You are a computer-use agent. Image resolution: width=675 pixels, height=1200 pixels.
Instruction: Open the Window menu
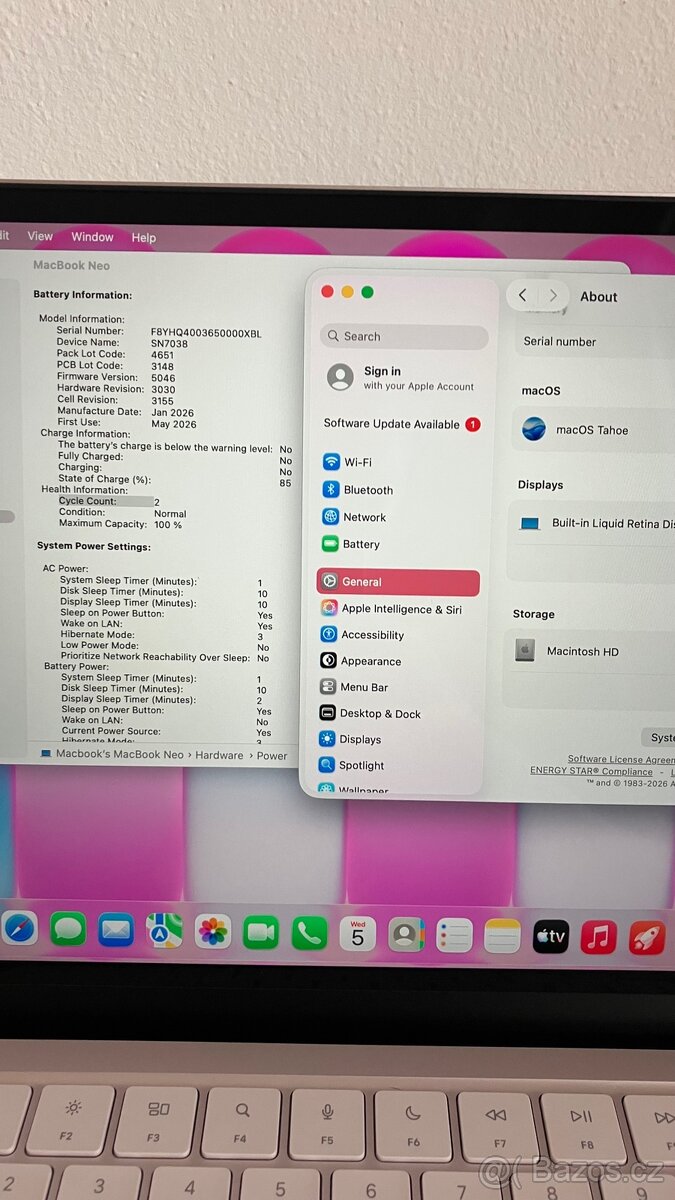(x=92, y=237)
